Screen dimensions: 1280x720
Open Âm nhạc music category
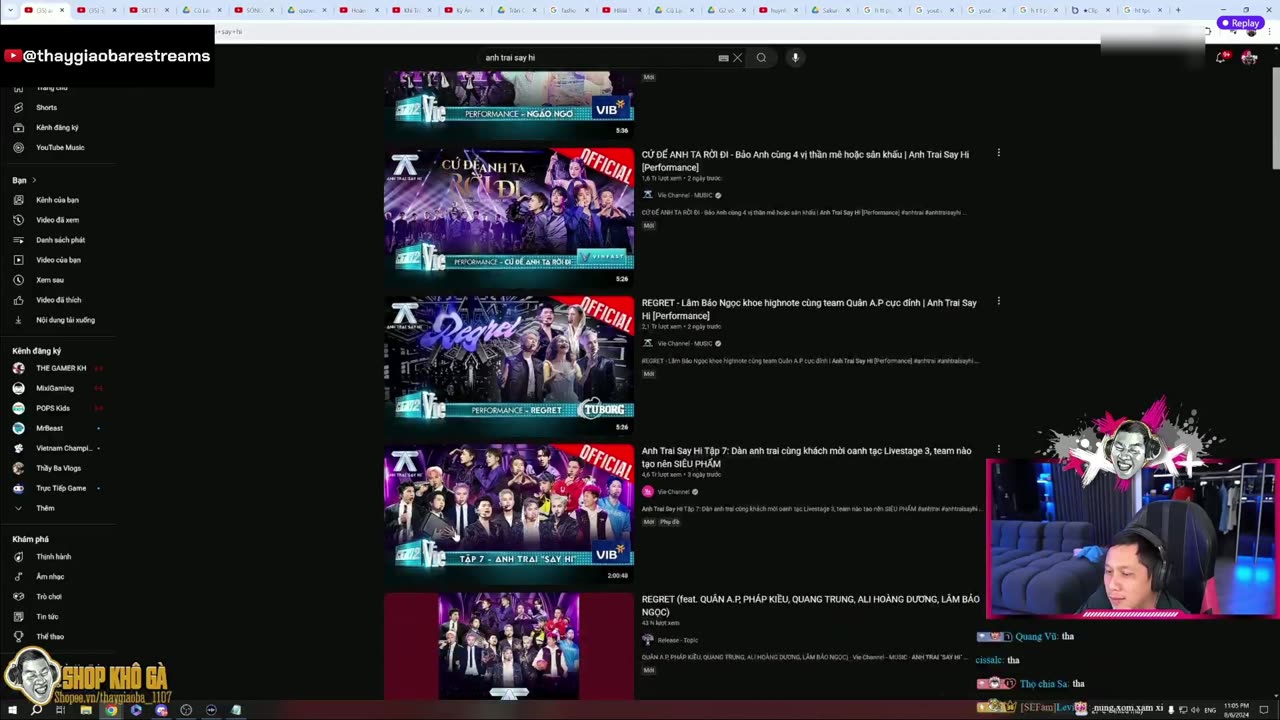50,577
